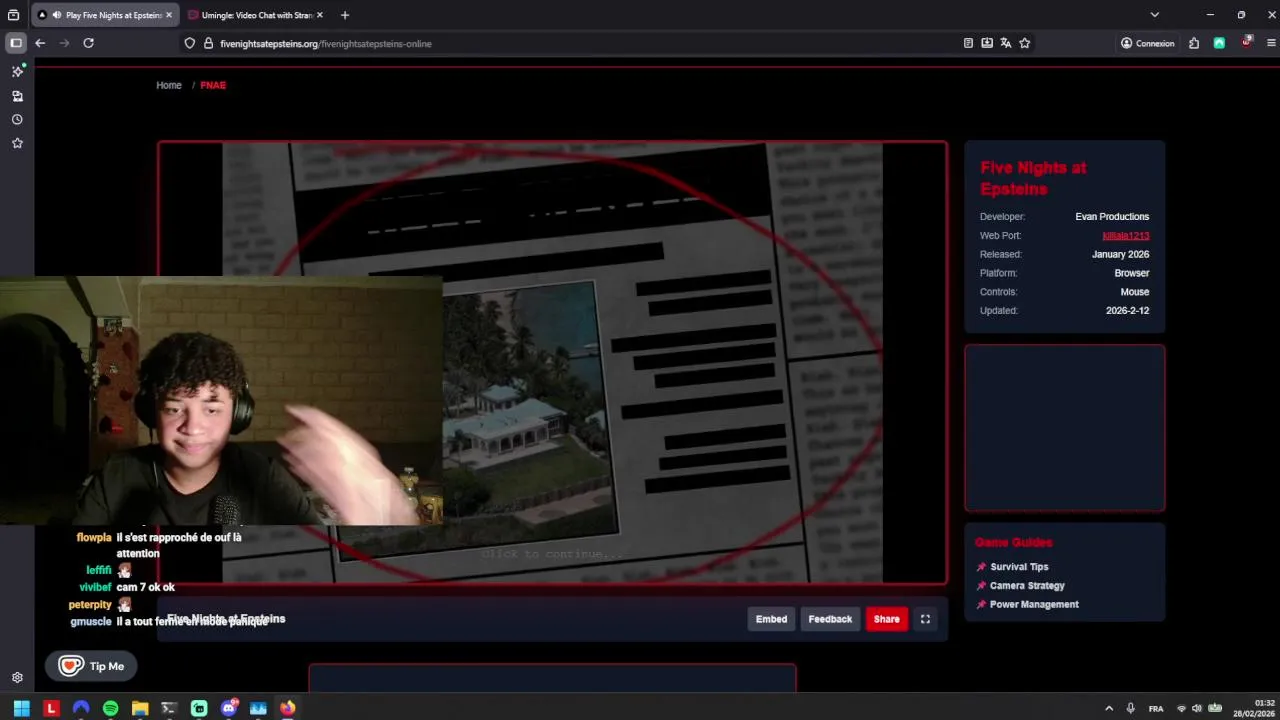The width and height of the screenshot is (1280, 720).
Task: Click Firefox icon in taskbar
Action: click(x=288, y=708)
